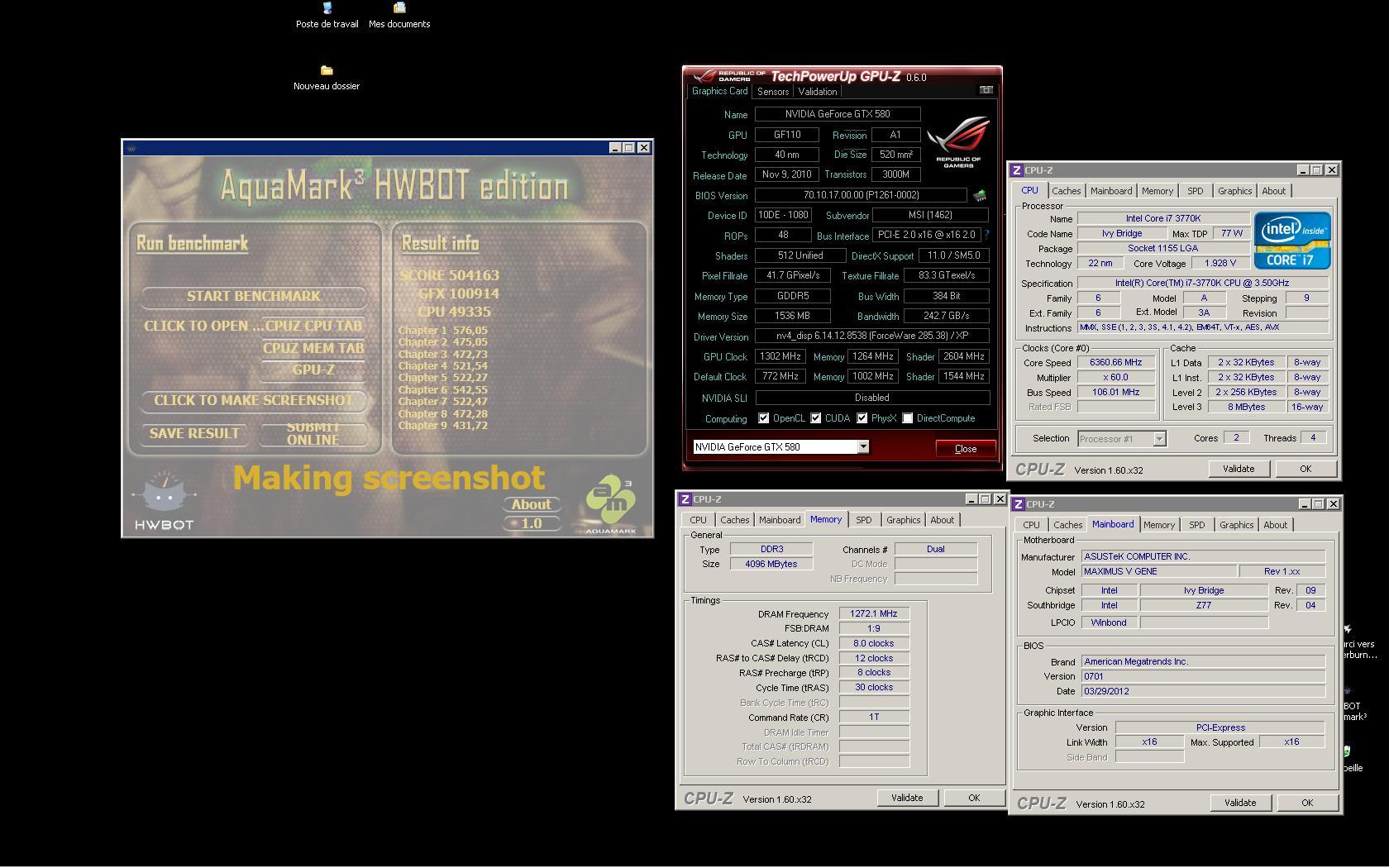Viewport: 1389px width, 868px height.
Task: Switch to Sensors tab in GPU-Z
Action: pos(773,92)
